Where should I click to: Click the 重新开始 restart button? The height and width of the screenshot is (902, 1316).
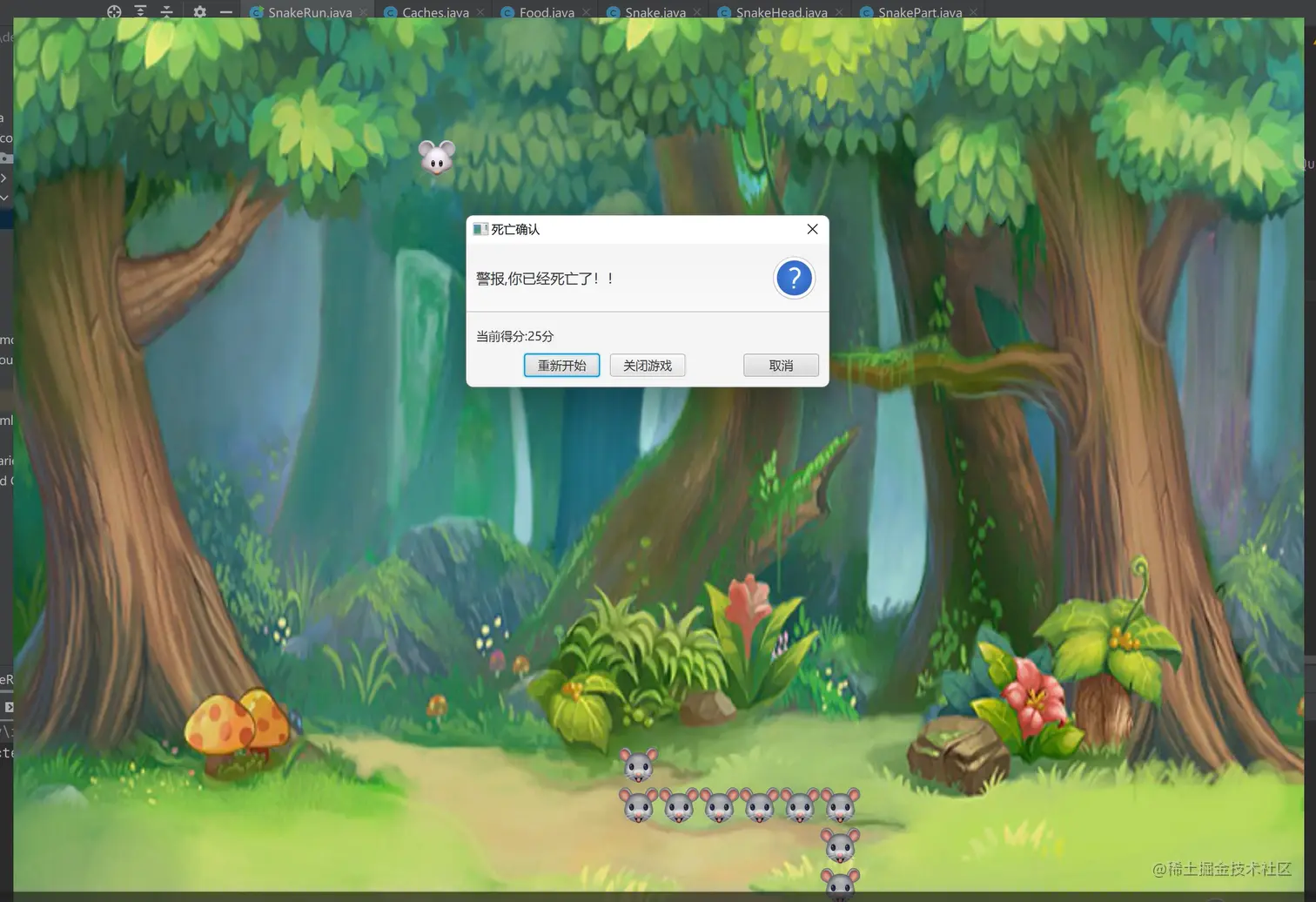561,366
